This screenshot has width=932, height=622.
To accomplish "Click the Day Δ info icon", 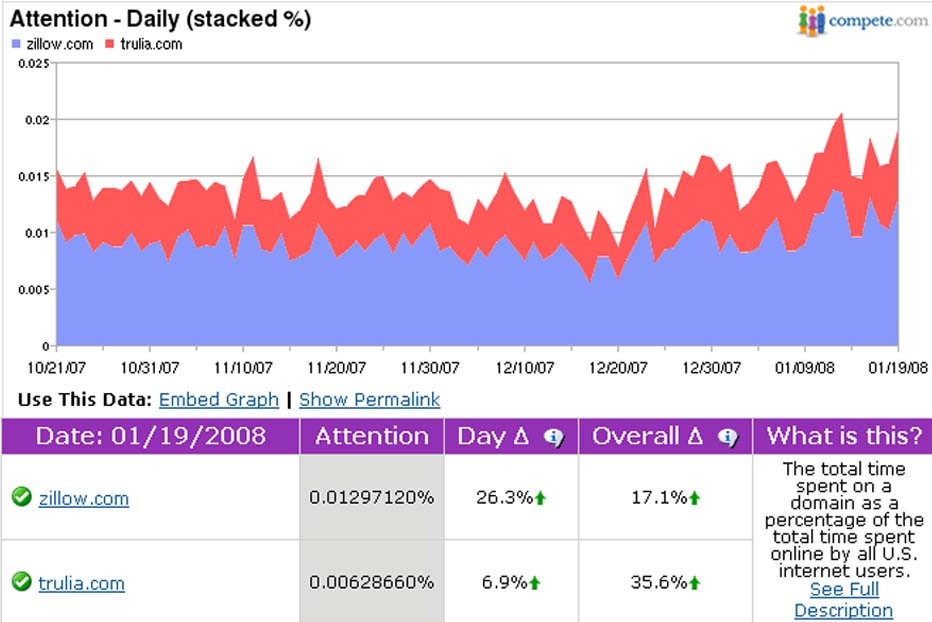I will pyautogui.click(x=554, y=438).
